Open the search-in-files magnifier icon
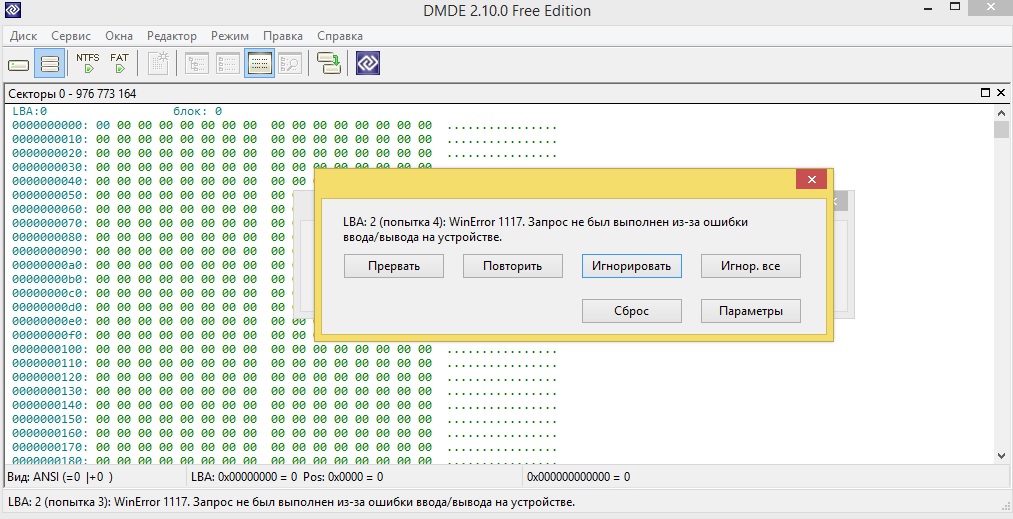The image size is (1013, 519). [290, 63]
